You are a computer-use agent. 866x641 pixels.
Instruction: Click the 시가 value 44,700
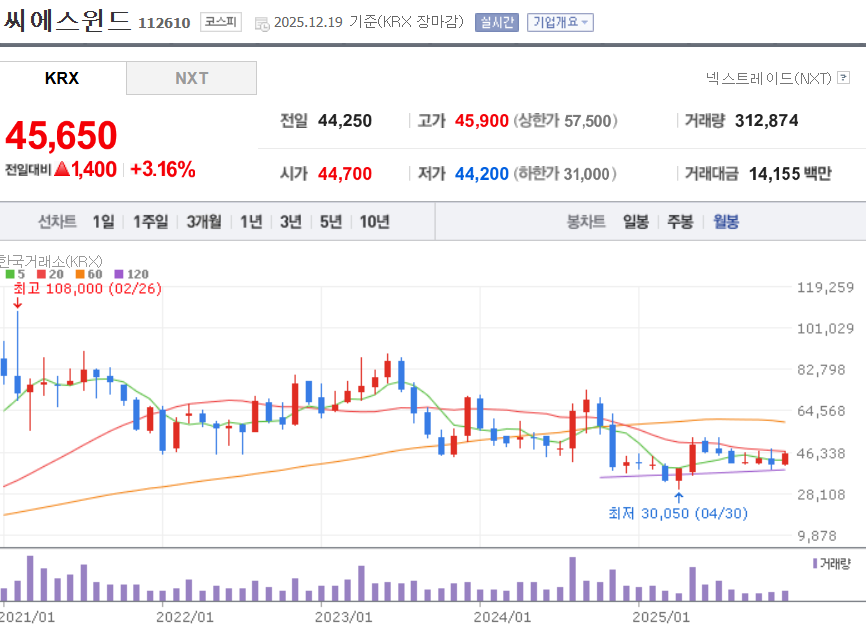click(x=345, y=173)
